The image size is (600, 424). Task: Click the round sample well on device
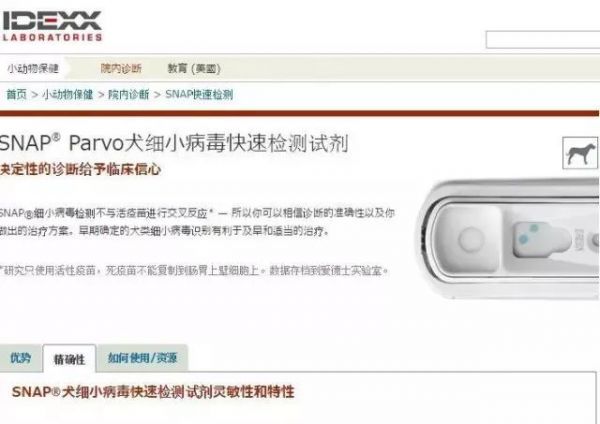(471, 238)
